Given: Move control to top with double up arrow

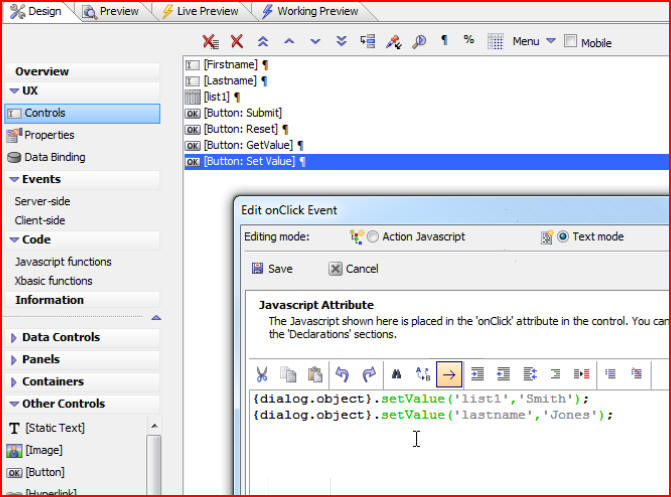Looking at the screenshot, I should 263,42.
